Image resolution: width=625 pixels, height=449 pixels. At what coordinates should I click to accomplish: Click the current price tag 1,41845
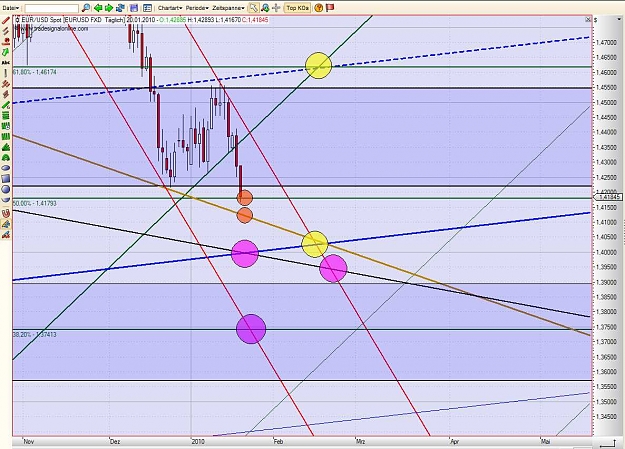[607, 197]
